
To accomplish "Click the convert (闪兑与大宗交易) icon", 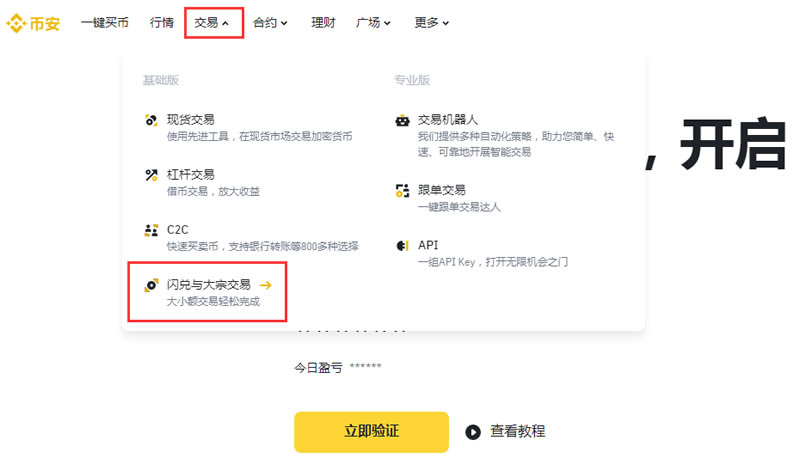I will click(x=151, y=285).
